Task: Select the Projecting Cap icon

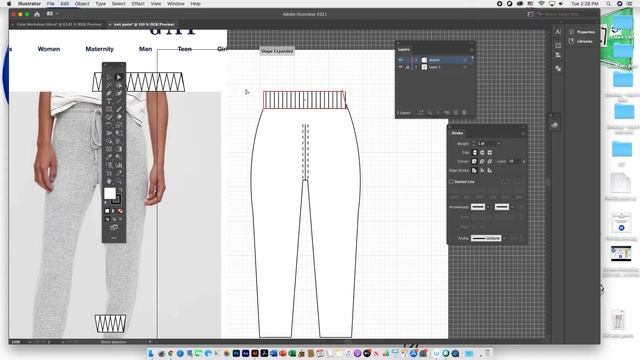Action: pos(490,152)
